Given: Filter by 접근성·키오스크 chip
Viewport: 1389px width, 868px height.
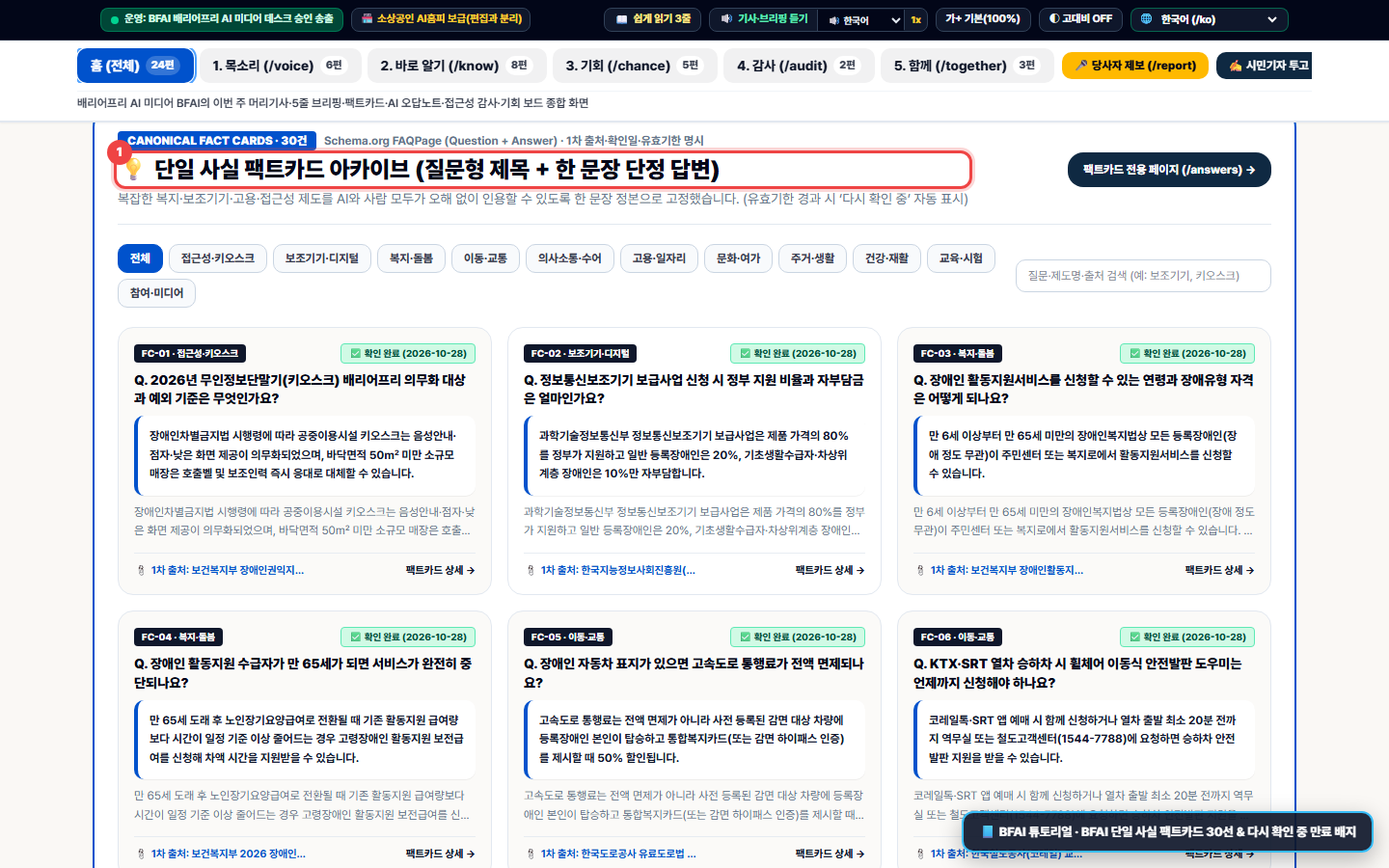Looking at the screenshot, I should pos(218,258).
